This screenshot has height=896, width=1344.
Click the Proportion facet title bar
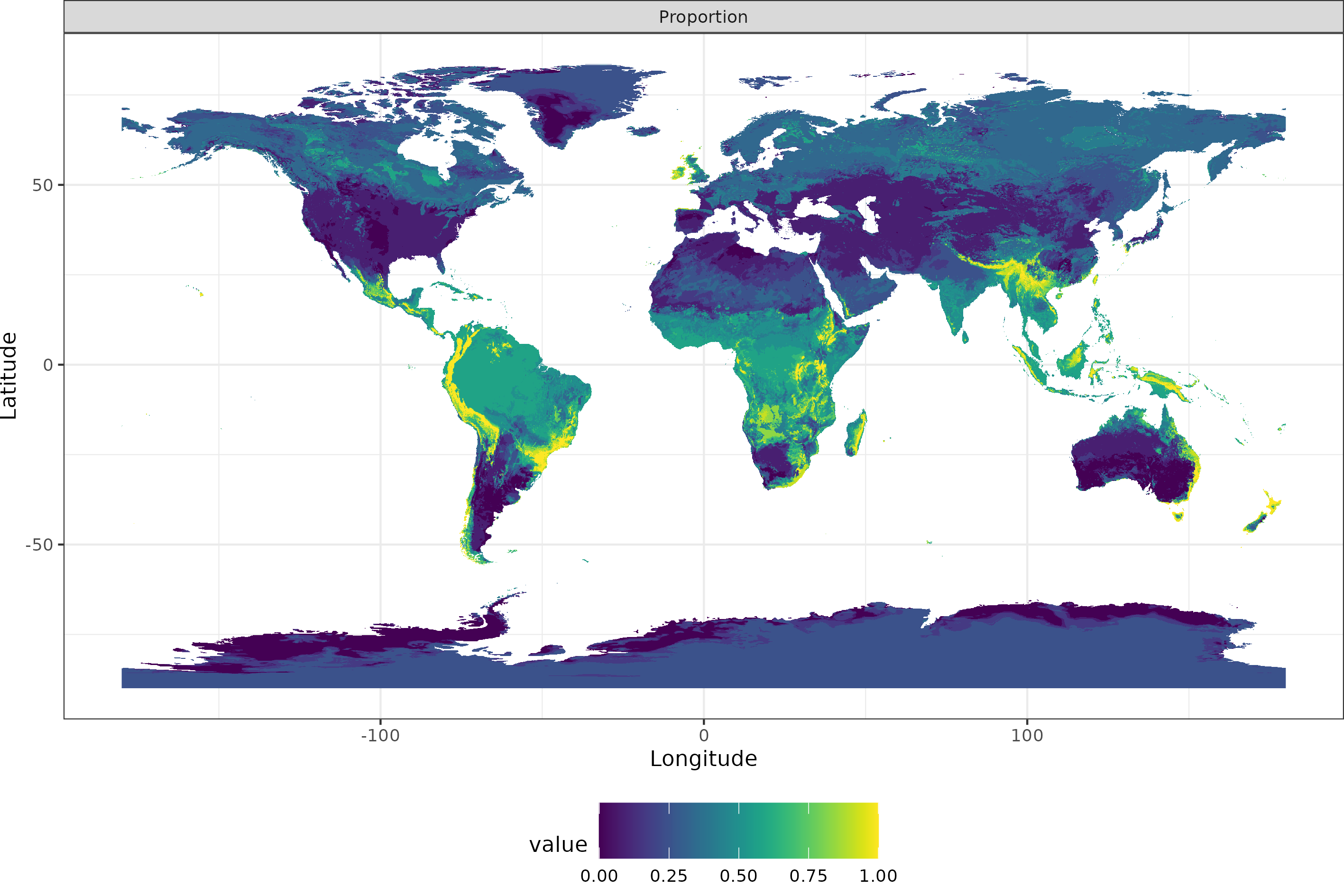(702, 17)
